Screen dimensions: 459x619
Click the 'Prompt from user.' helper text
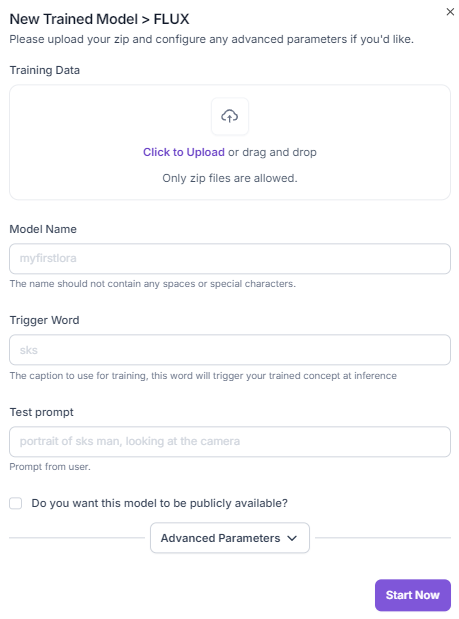click(50, 467)
